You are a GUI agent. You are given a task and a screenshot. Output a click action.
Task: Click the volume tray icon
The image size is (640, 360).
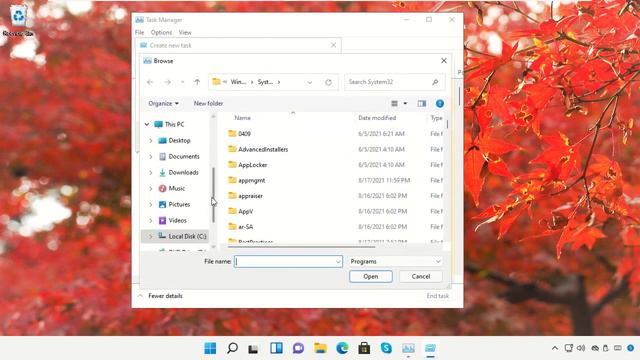click(581, 348)
